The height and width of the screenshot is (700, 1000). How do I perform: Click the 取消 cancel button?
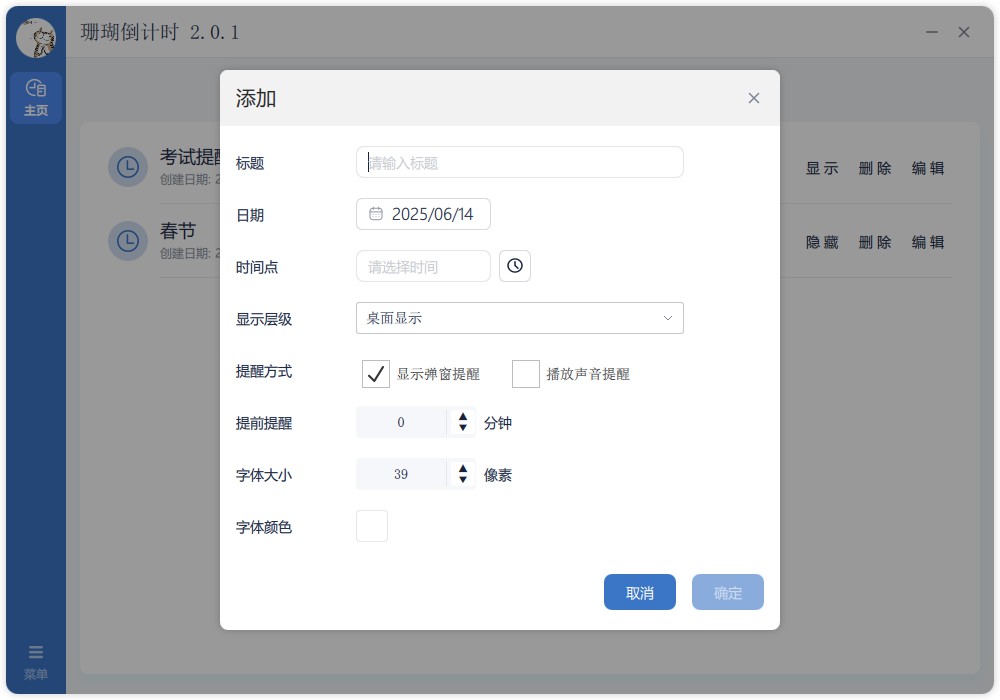pyautogui.click(x=639, y=592)
